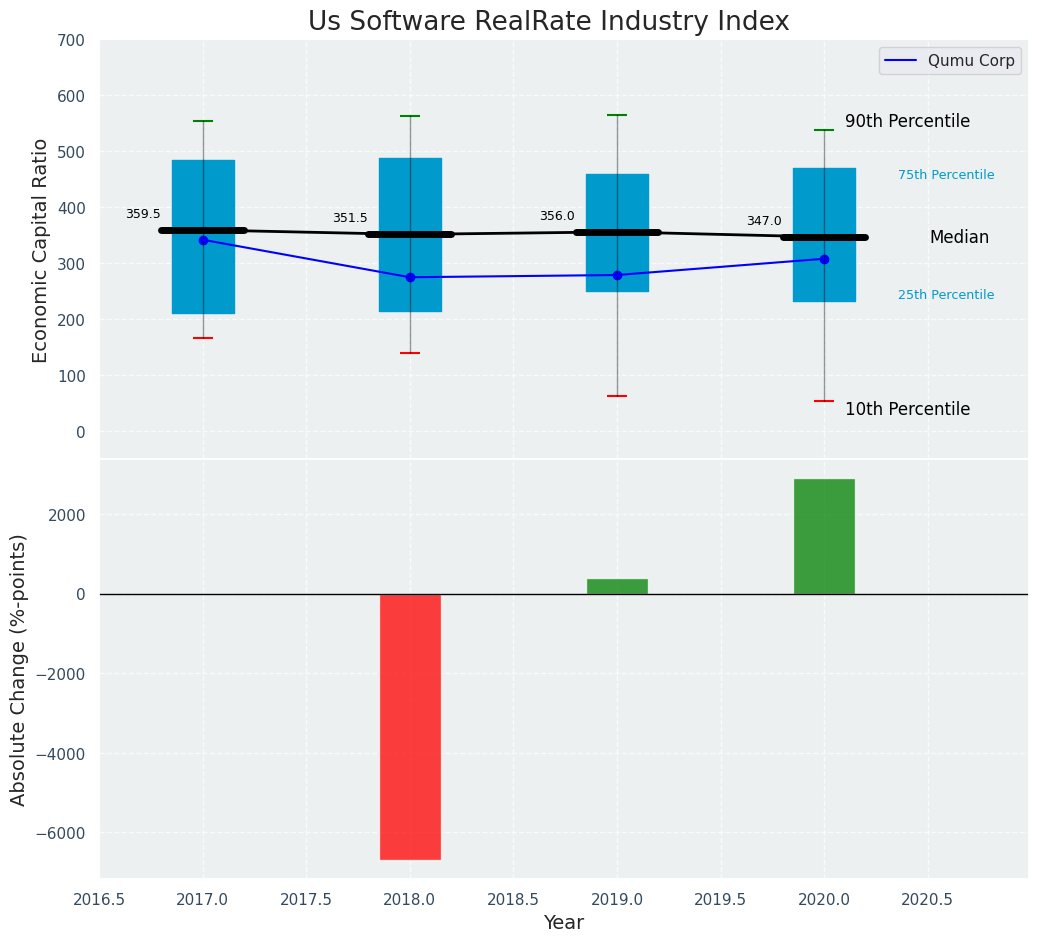Click the chart title text

548,22
